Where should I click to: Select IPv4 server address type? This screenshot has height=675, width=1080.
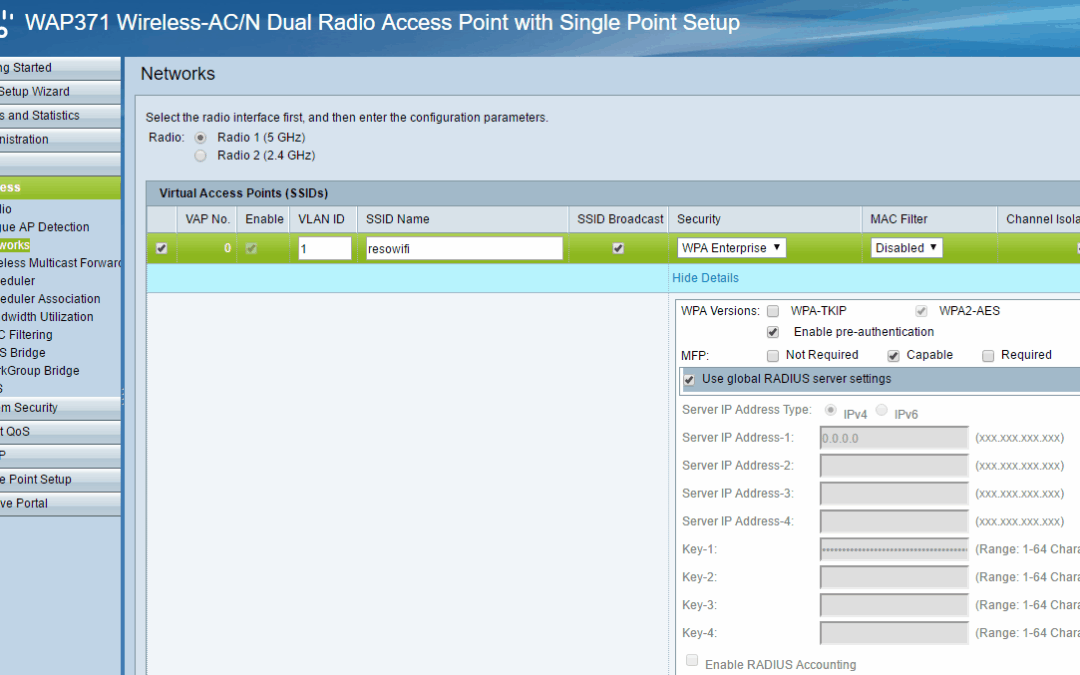tap(831, 411)
